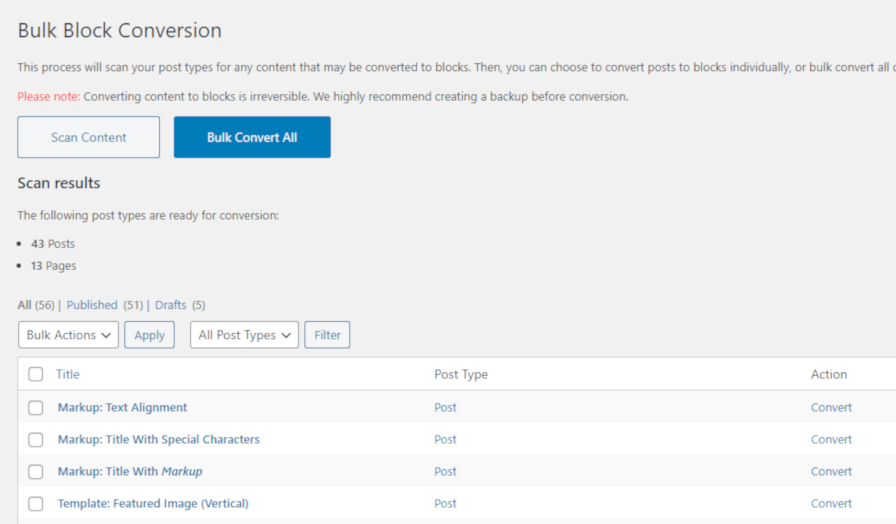Screen dimensions: 896x524
Task: Open Markup: Title With Special Characters post
Action: (158, 440)
